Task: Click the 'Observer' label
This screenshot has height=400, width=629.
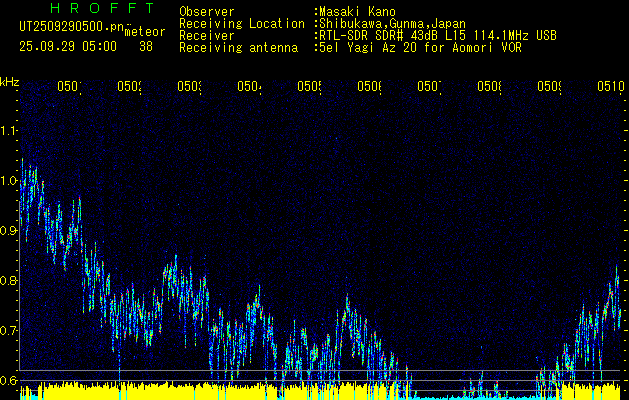Action: tap(207, 12)
